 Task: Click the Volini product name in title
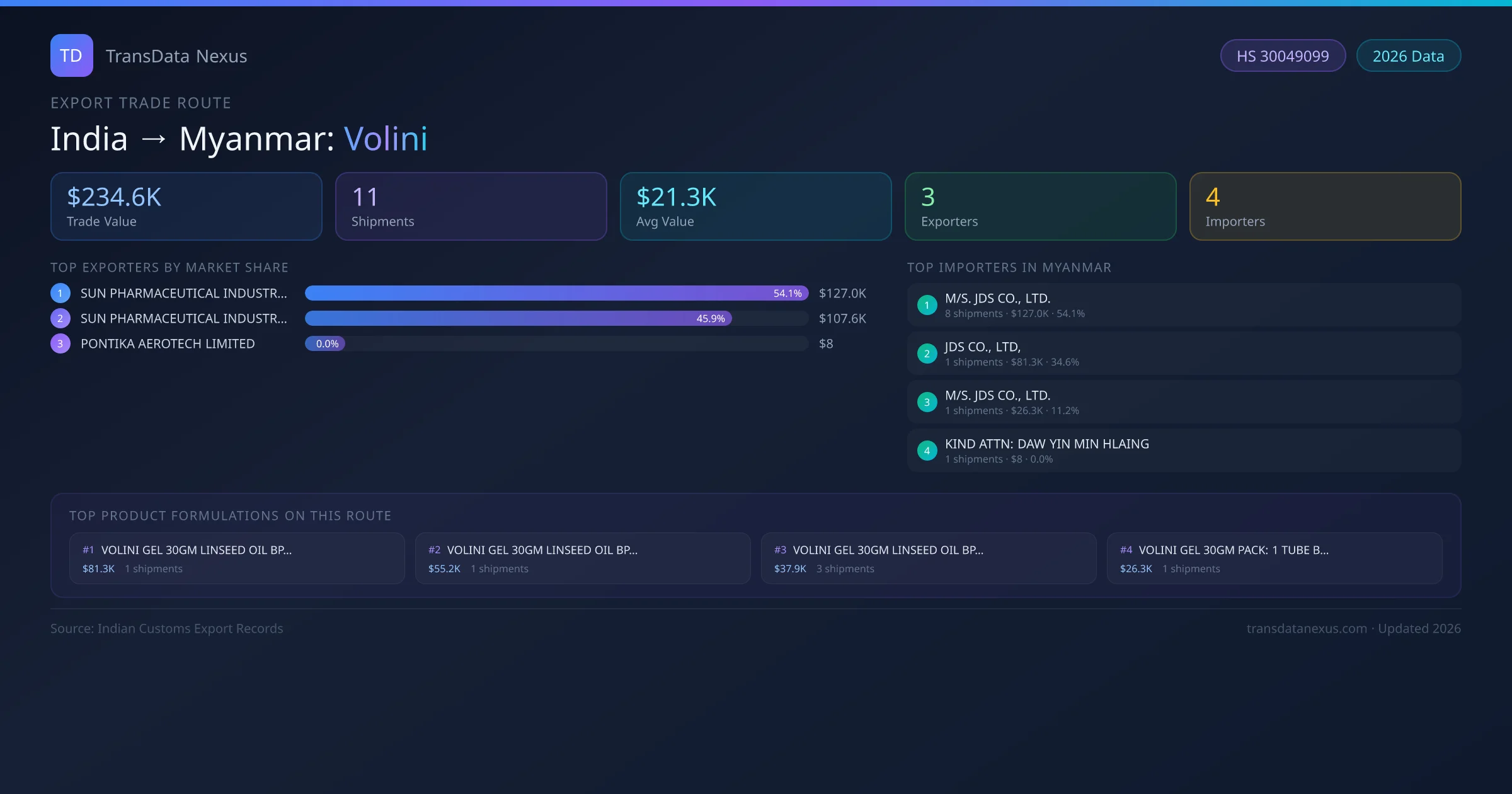386,139
